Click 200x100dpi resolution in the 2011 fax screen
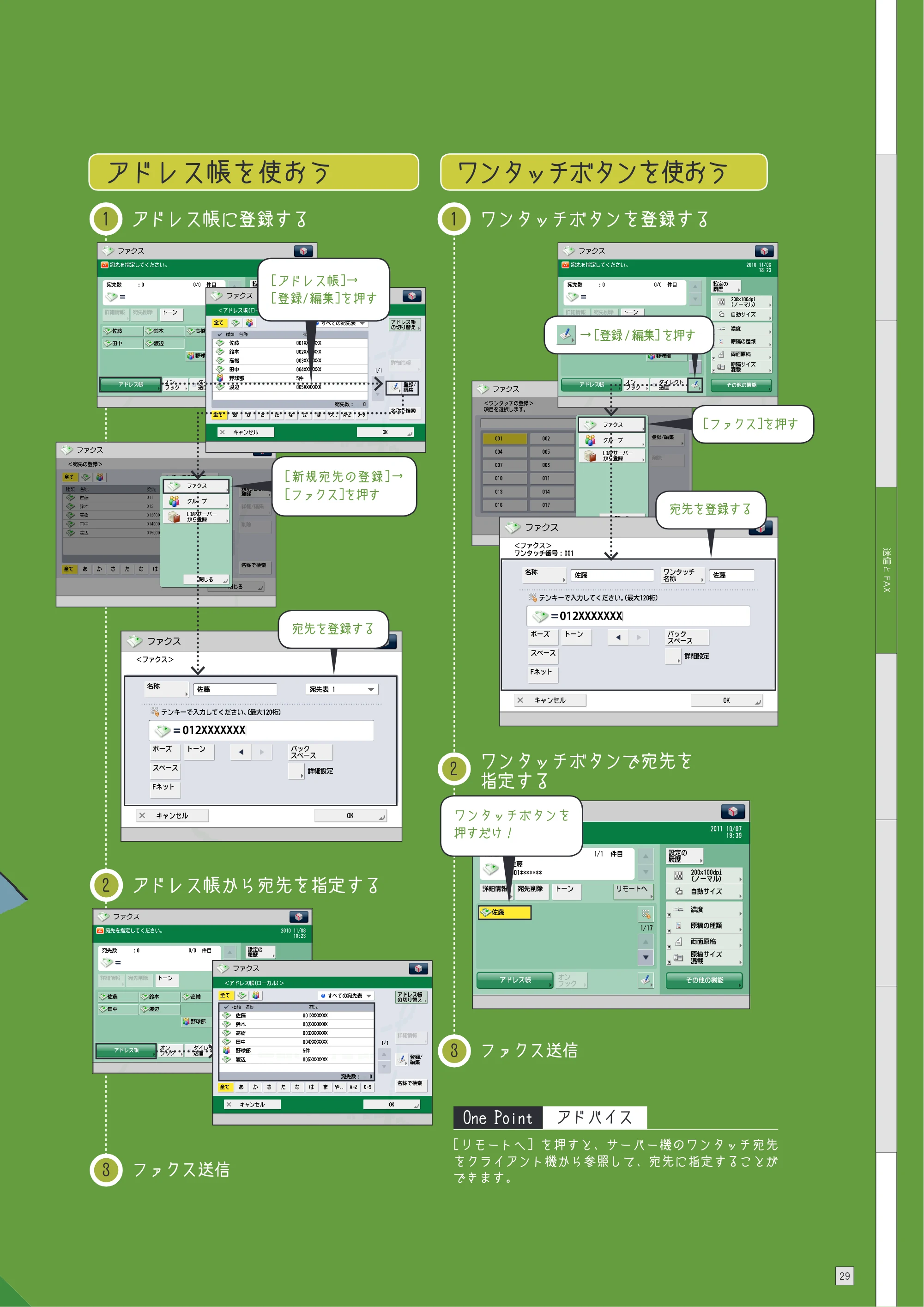 click(704, 875)
